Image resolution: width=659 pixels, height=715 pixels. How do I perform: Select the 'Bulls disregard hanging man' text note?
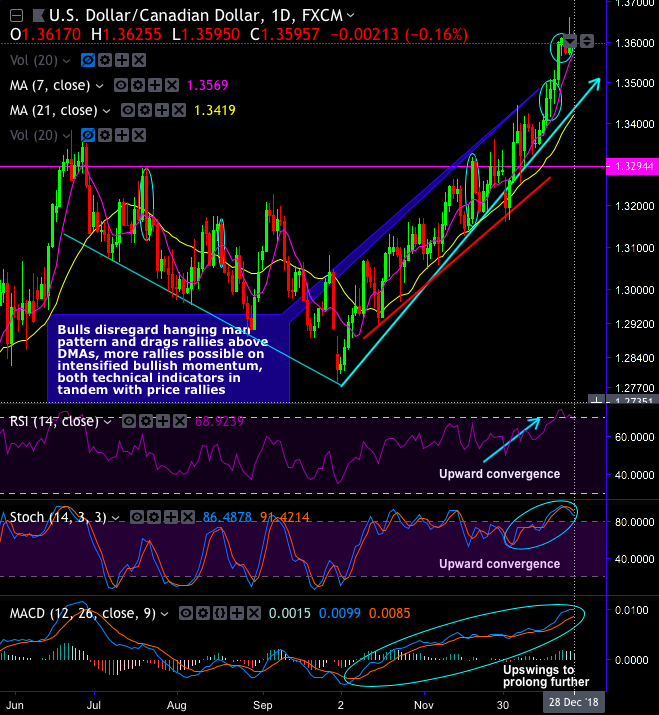coord(168,359)
